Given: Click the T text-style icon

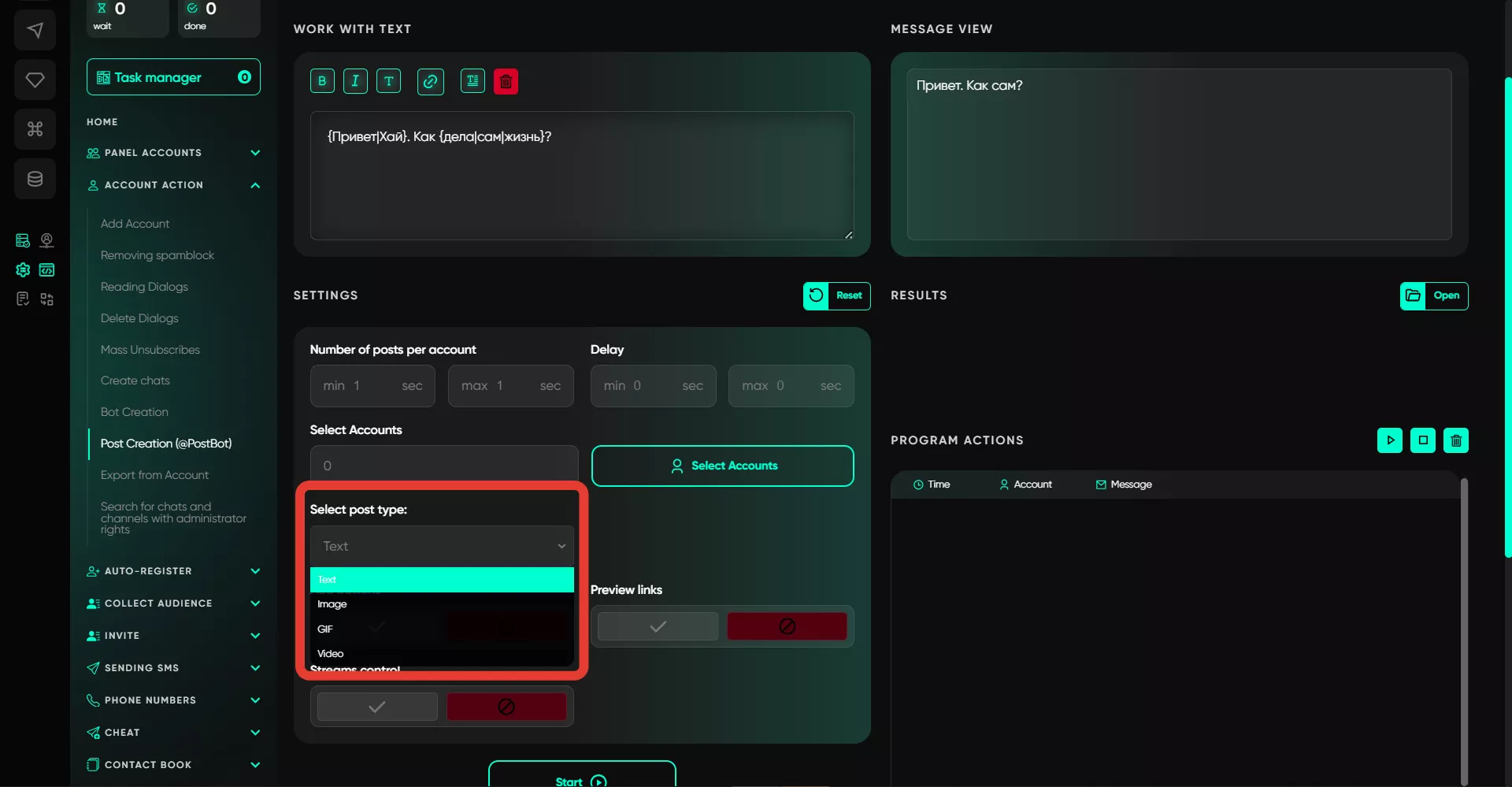Looking at the screenshot, I should [388, 81].
